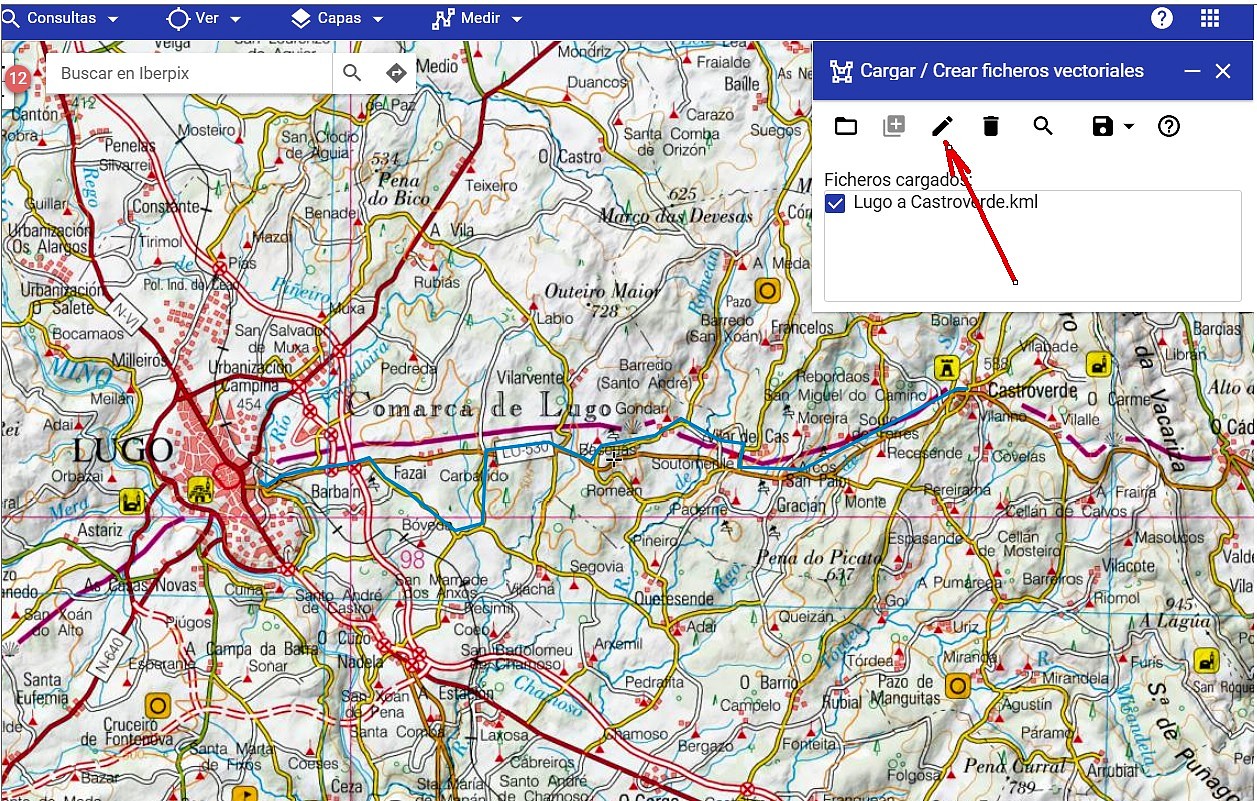Open the Consultas menu
The height and width of the screenshot is (801, 1257).
click(61, 18)
